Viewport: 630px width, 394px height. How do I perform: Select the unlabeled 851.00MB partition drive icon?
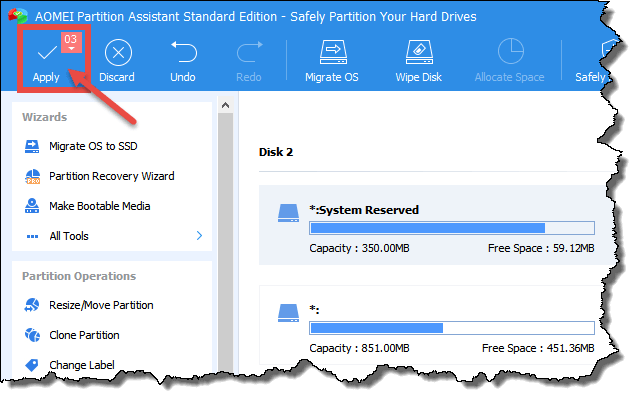pos(288,313)
